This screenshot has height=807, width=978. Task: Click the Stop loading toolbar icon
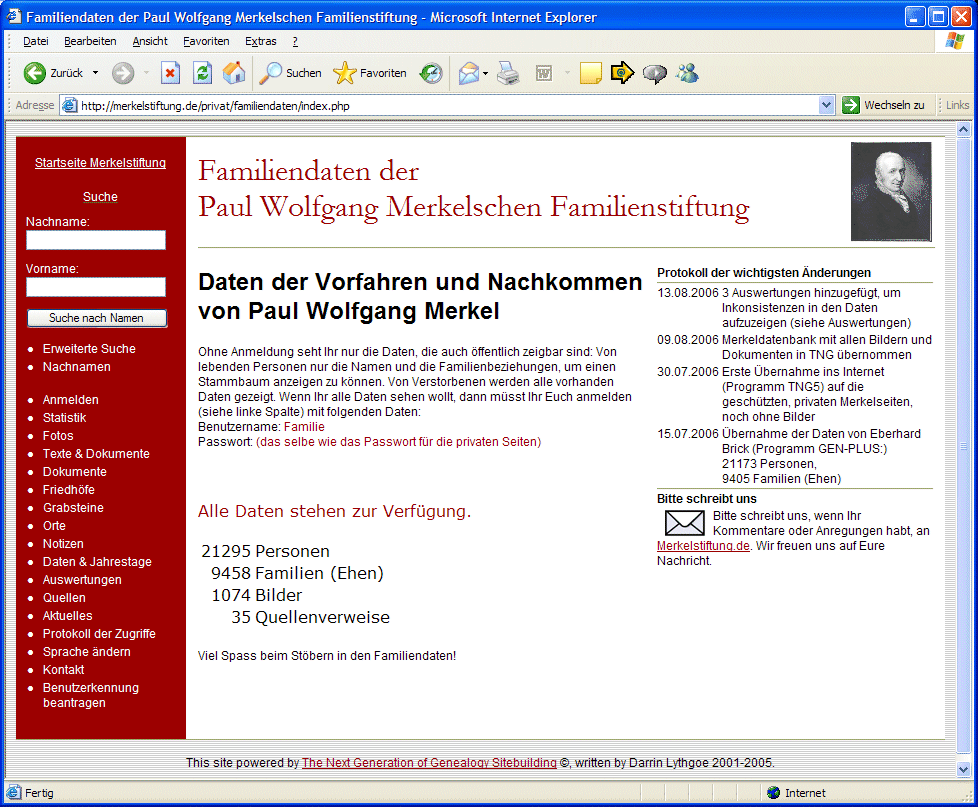(171, 73)
